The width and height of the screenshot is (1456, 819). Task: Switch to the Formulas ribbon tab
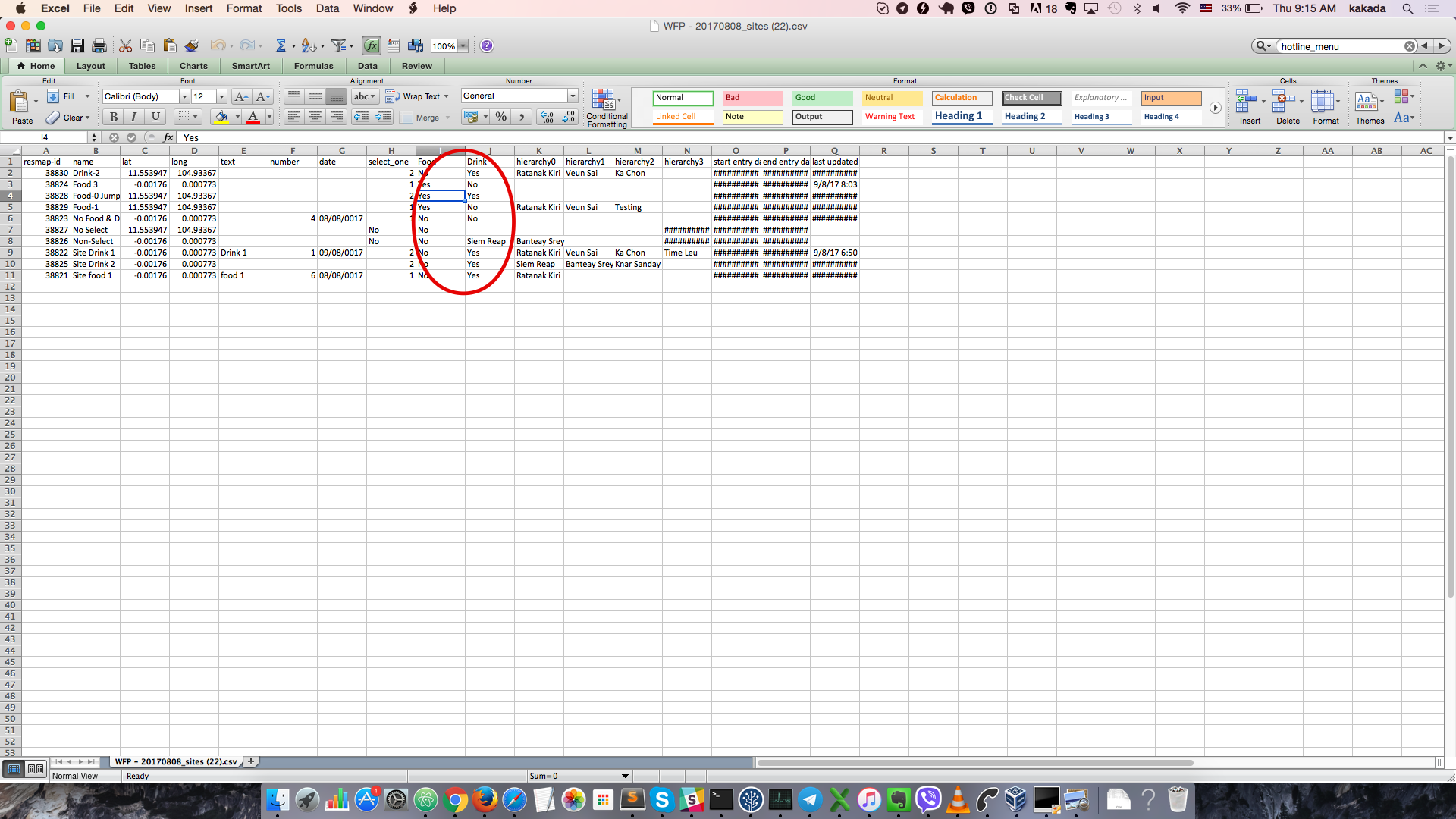pos(314,66)
